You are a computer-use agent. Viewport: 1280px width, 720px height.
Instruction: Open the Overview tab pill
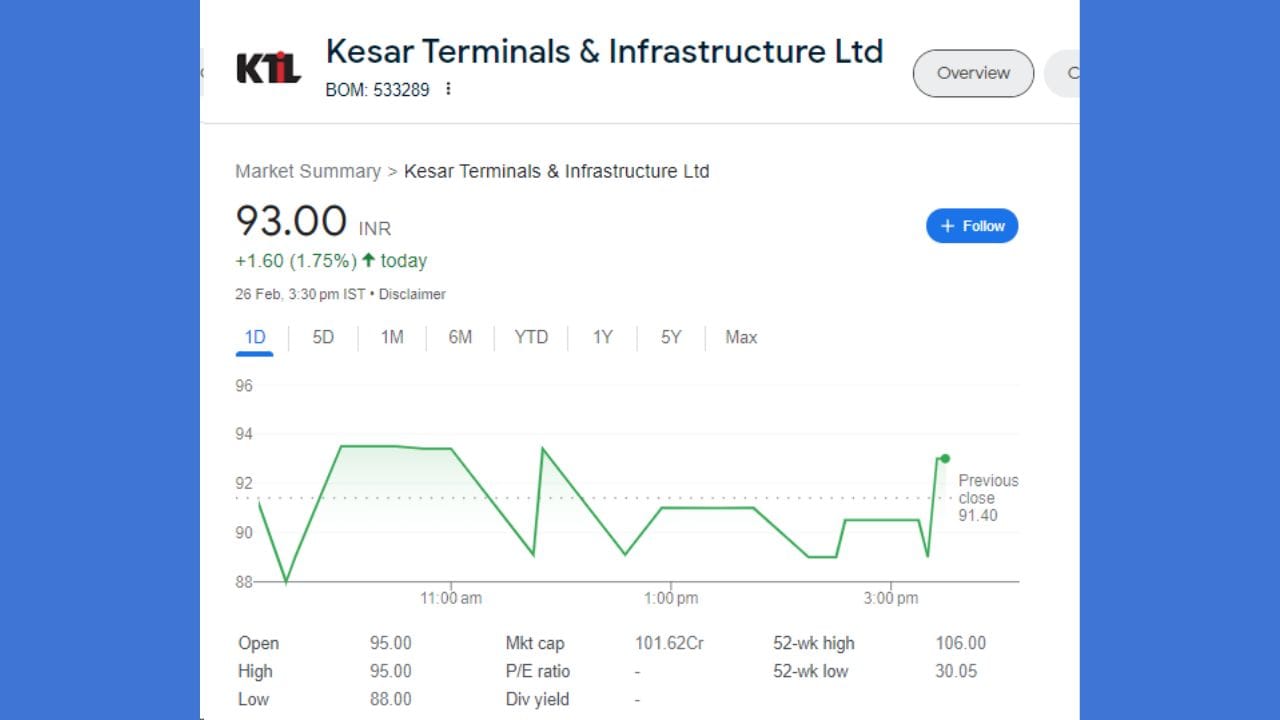(973, 73)
